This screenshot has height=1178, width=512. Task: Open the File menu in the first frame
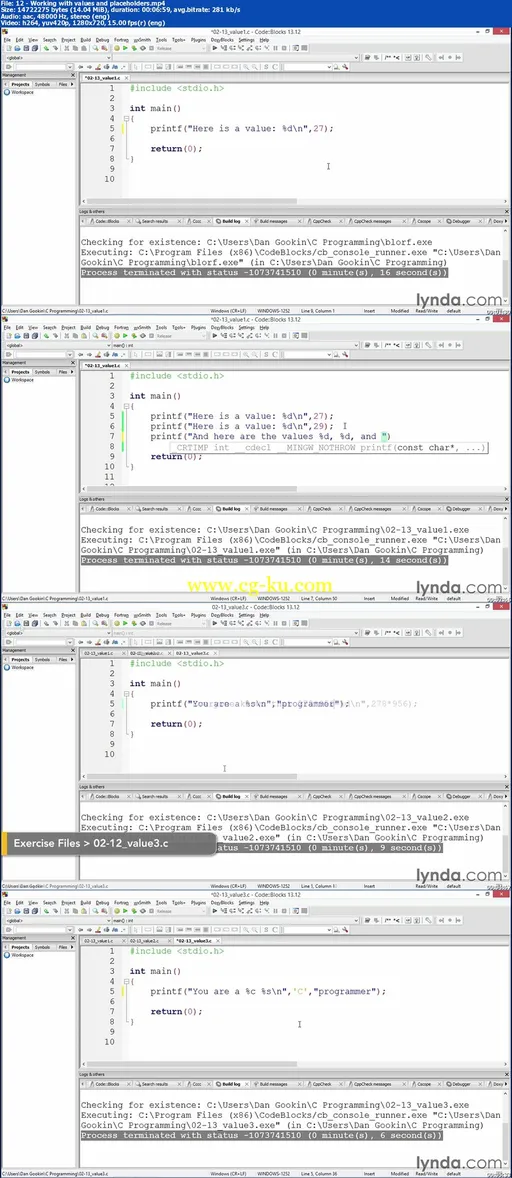tap(8, 40)
